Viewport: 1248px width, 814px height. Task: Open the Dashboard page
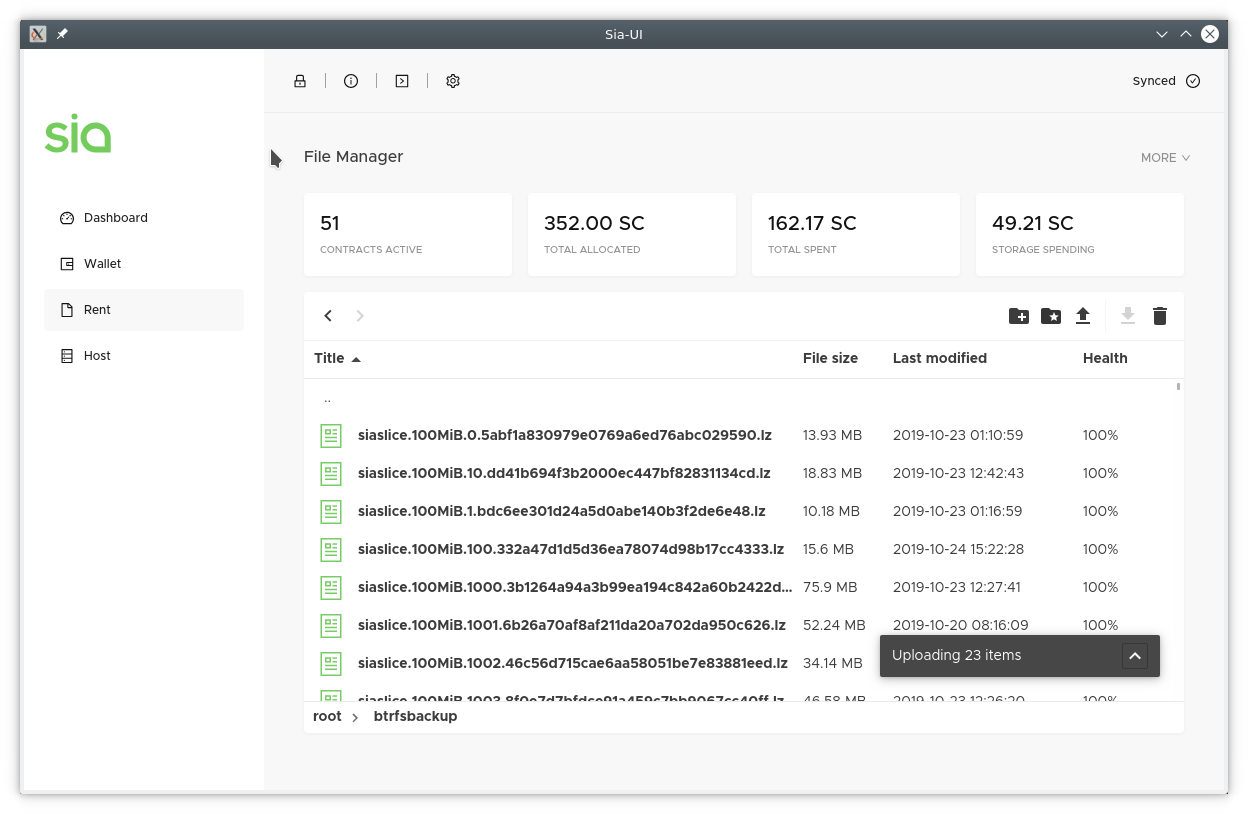click(x=144, y=218)
